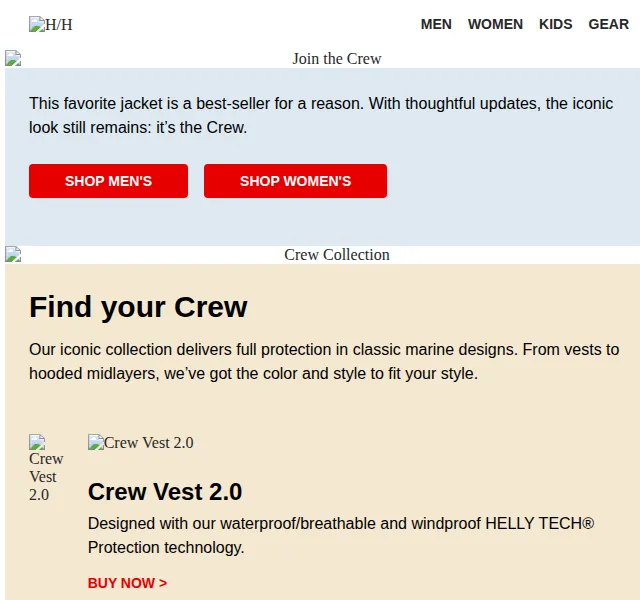Screen dimensions: 640x600
Task: Open the H/H logo home link
Action: coord(51,24)
